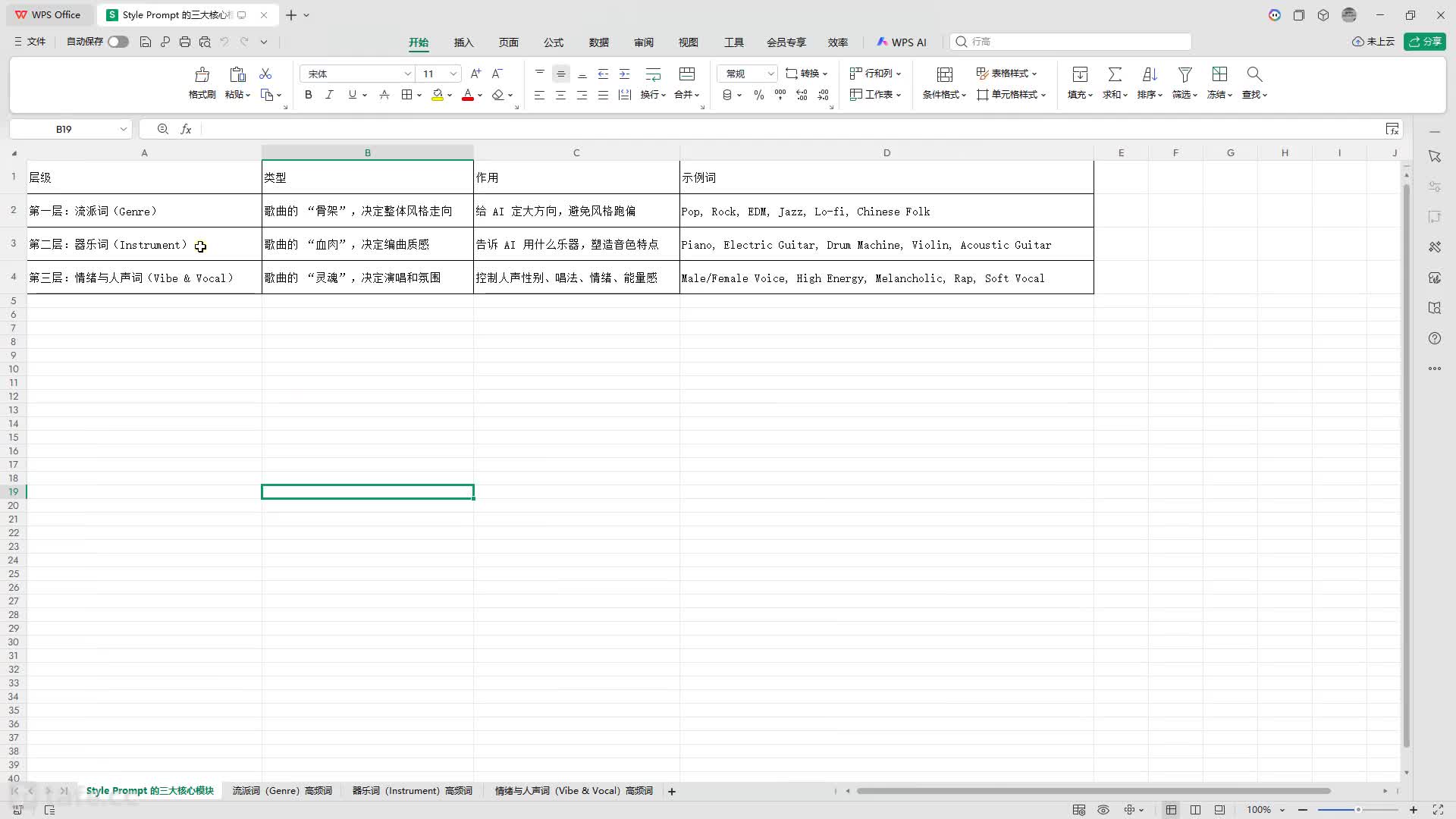Viewport: 1456px width, 819px height.
Task: Click the Find (查找) magnifier icon
Action: (1254, 74)
